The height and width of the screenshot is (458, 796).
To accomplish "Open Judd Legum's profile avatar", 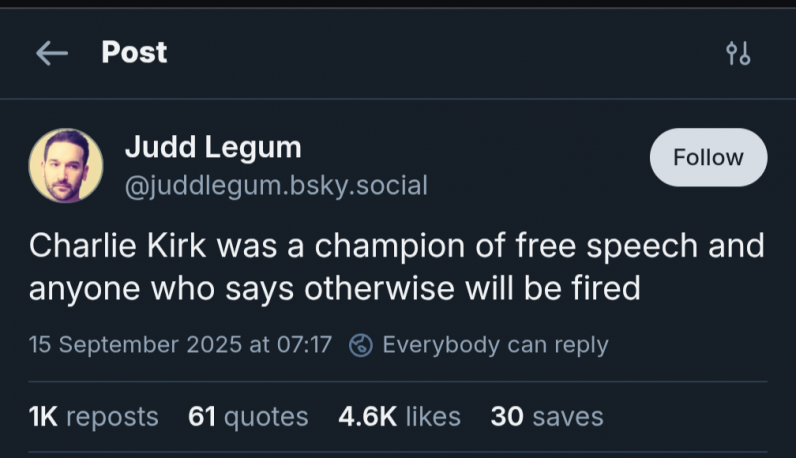I will pyautogui.click(x=66, y=166).
